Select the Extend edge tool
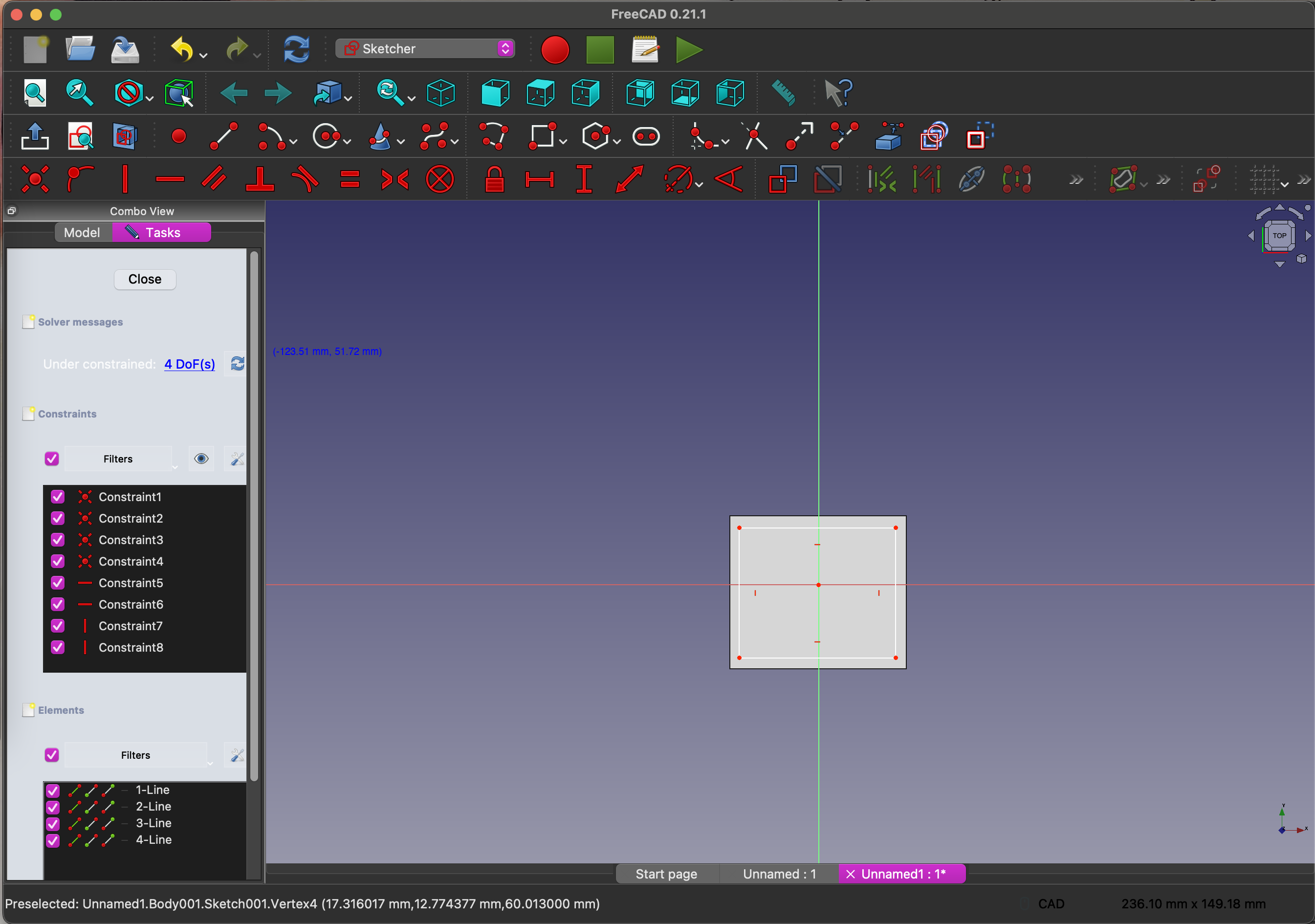Image resolution: width=1315 pixels, height=924 pixels. point(800,136)
